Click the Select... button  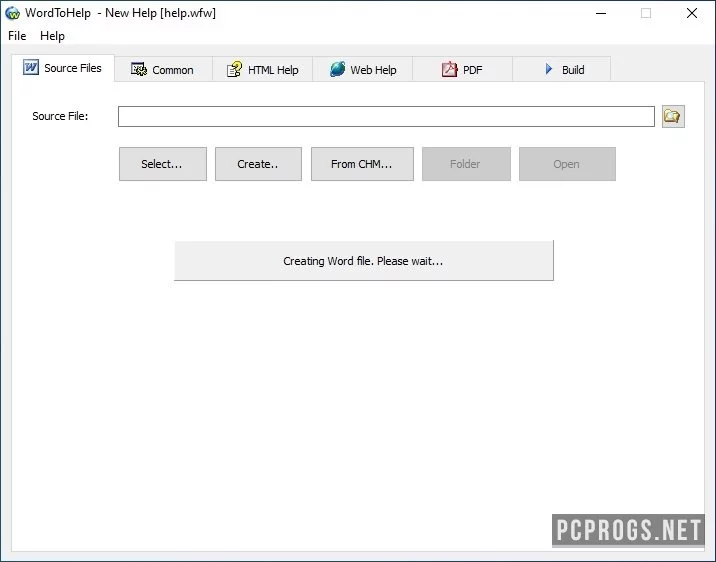(163, 164)
